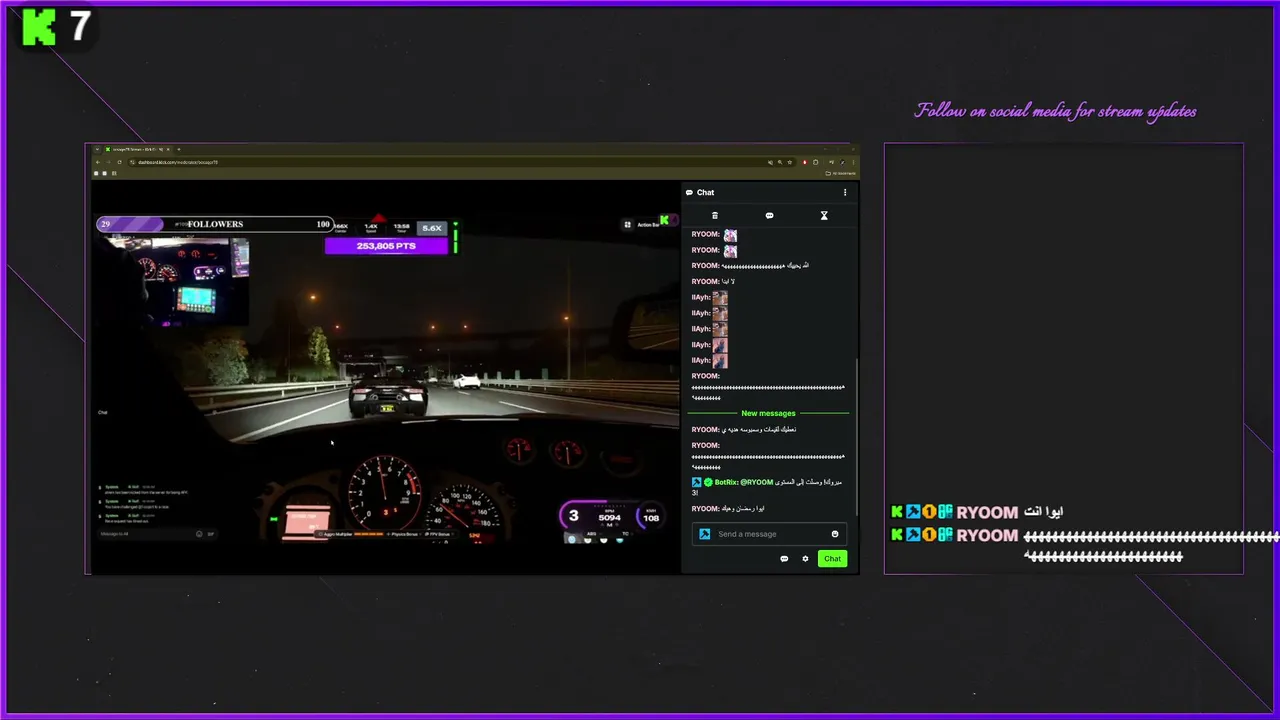Focus the Send a message input field
This screenshot has height=720, width=1280.
coord(769,534)
